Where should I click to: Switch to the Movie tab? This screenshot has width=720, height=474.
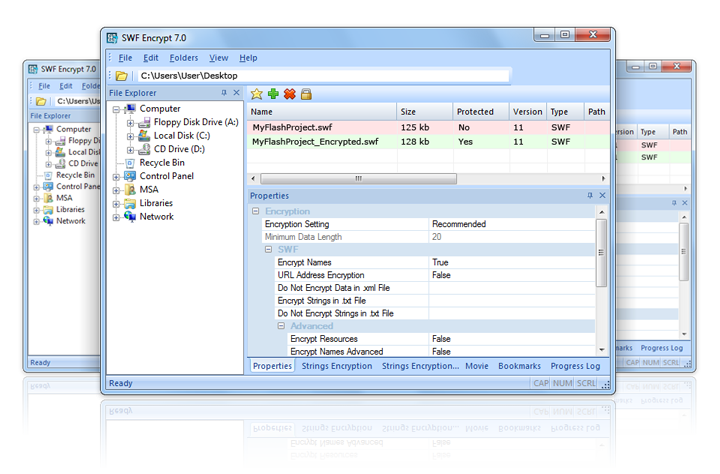[477, 366]
